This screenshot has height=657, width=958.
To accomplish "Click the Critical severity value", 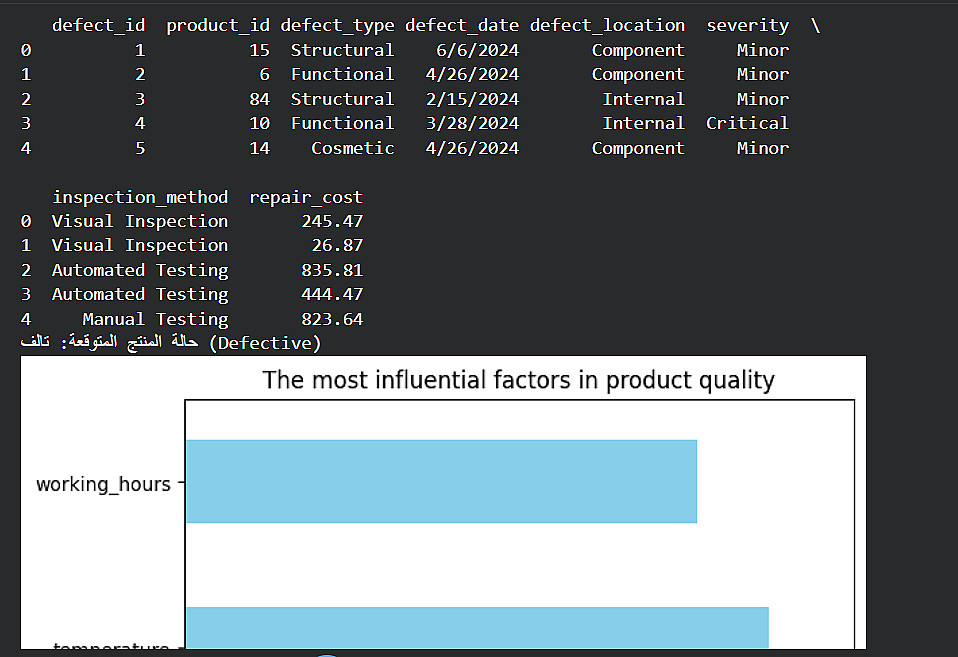I will pyautogui.click(x=747, y=123).
